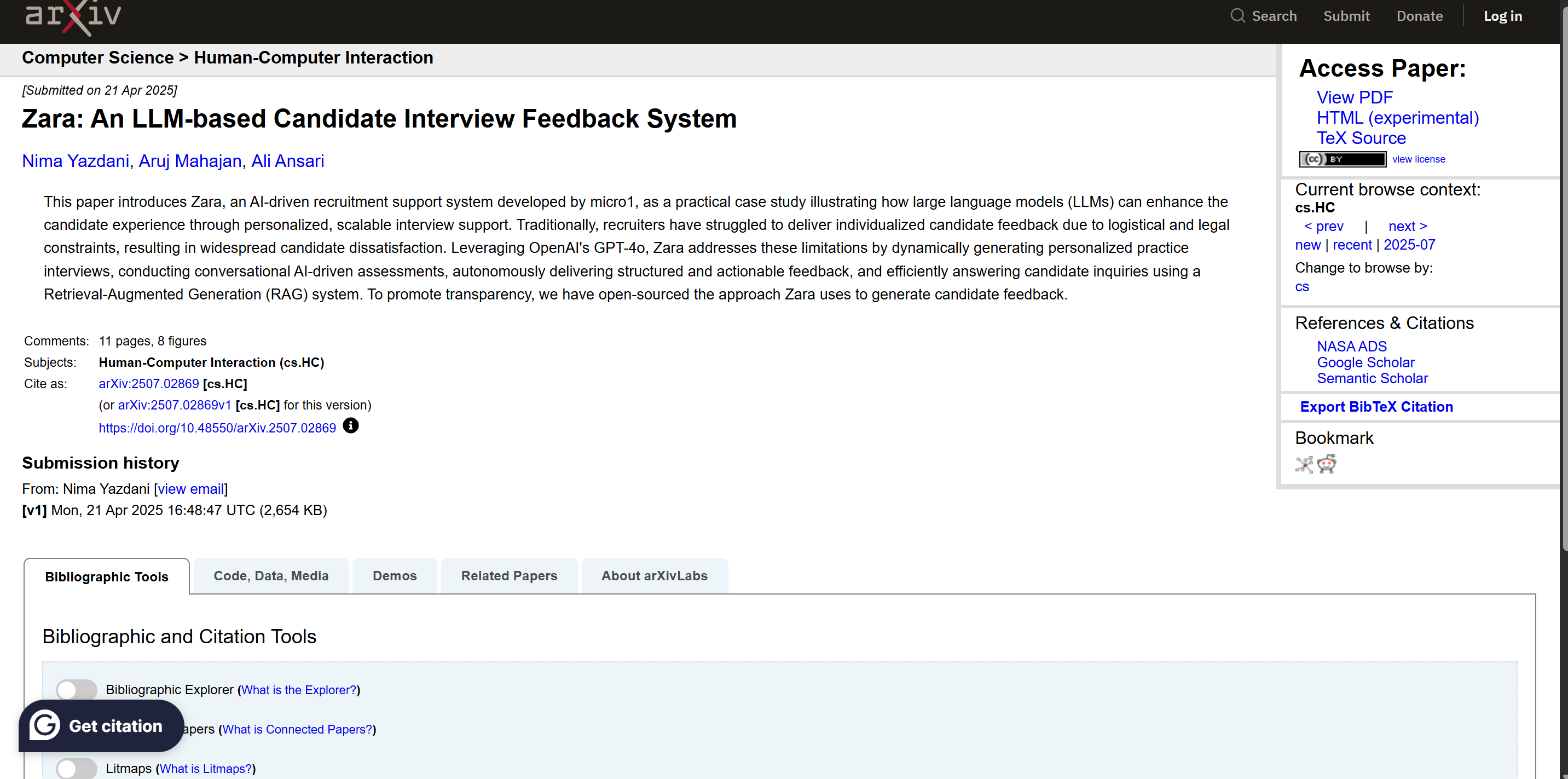The image size is (1568, 779).
Task: Click 'What is Litmaps?' link
Action: click(x=205, y=769)
